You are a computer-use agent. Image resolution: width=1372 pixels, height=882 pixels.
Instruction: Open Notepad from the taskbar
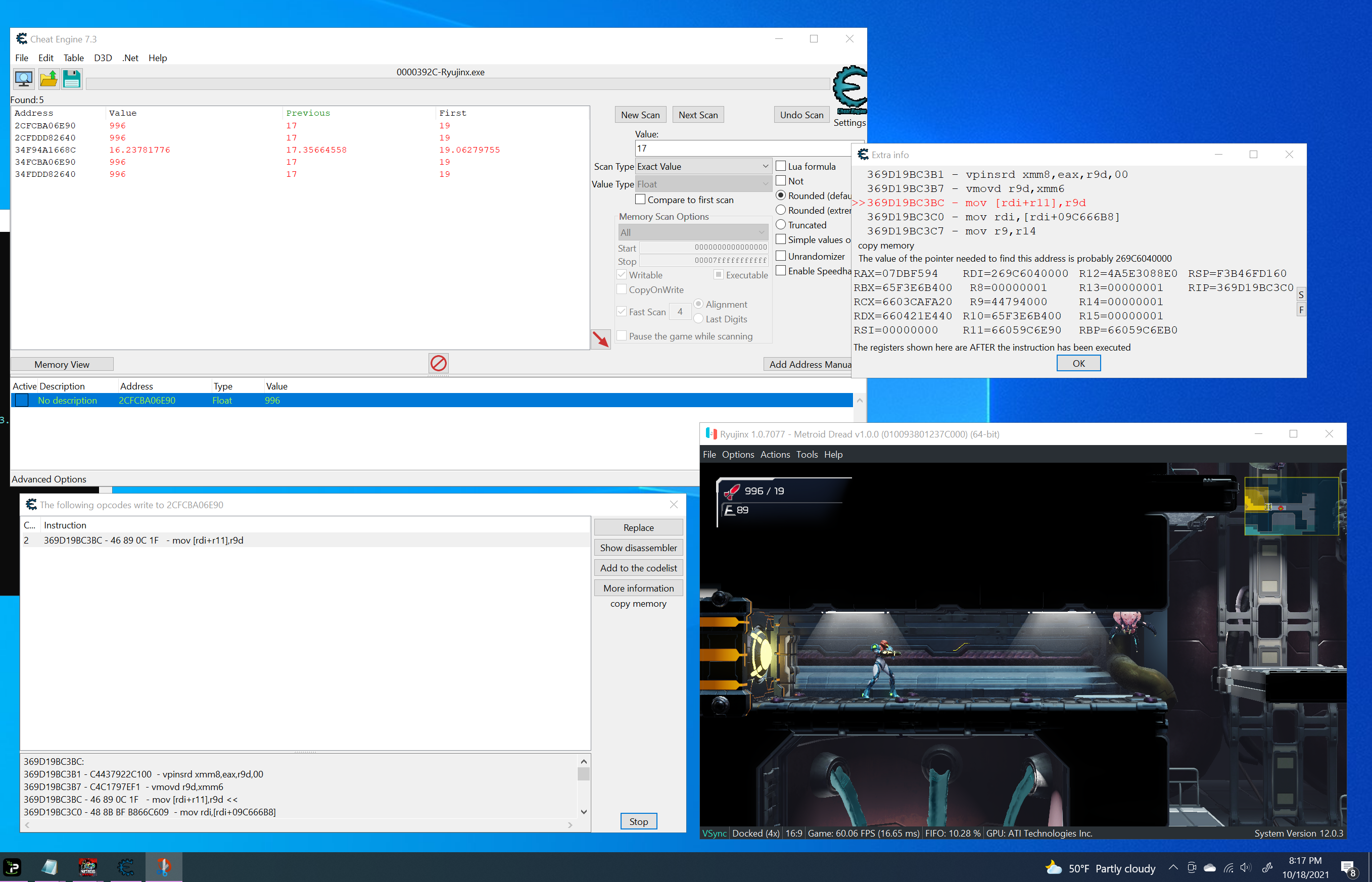(50, 867)
